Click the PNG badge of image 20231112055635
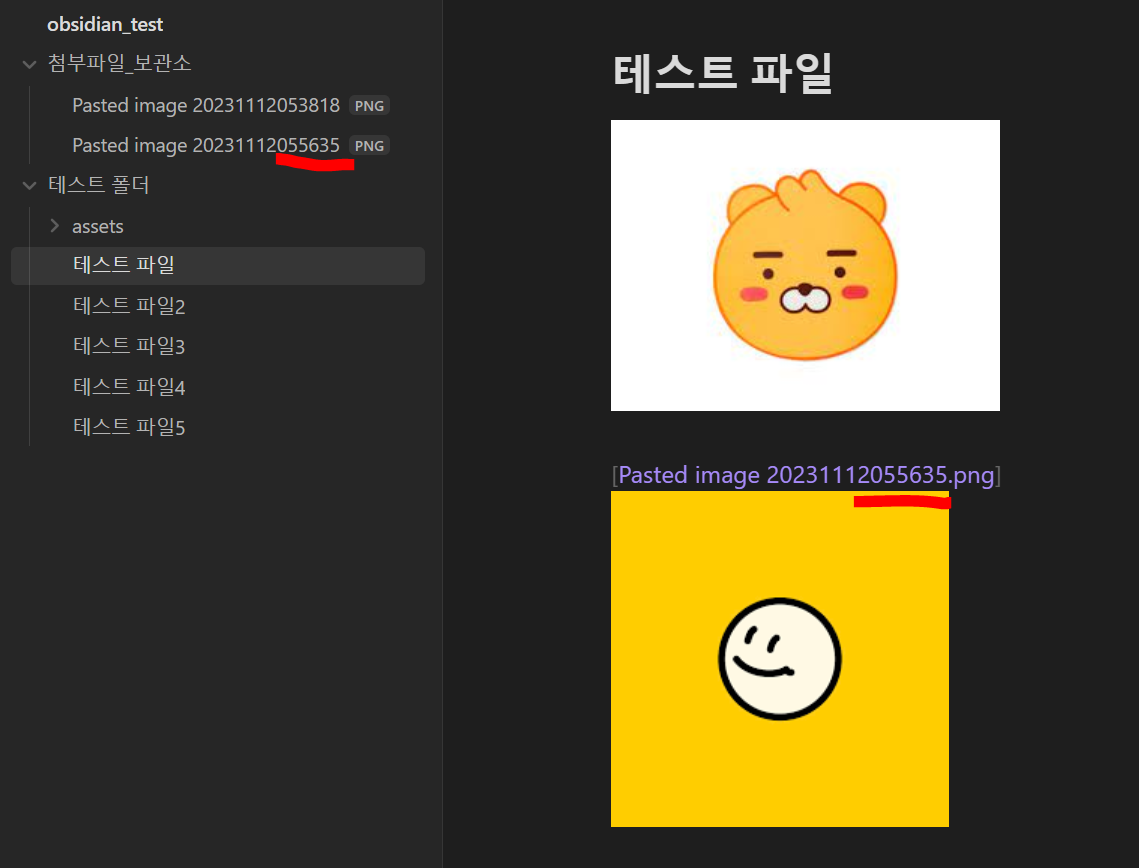The image size is (1139, 868). click(x=369, y=146)
